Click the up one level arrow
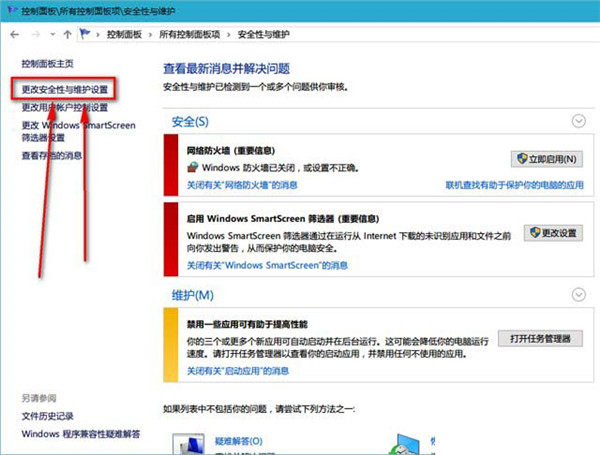The width and height of the screenshot is (600, 455). (67, 34)
